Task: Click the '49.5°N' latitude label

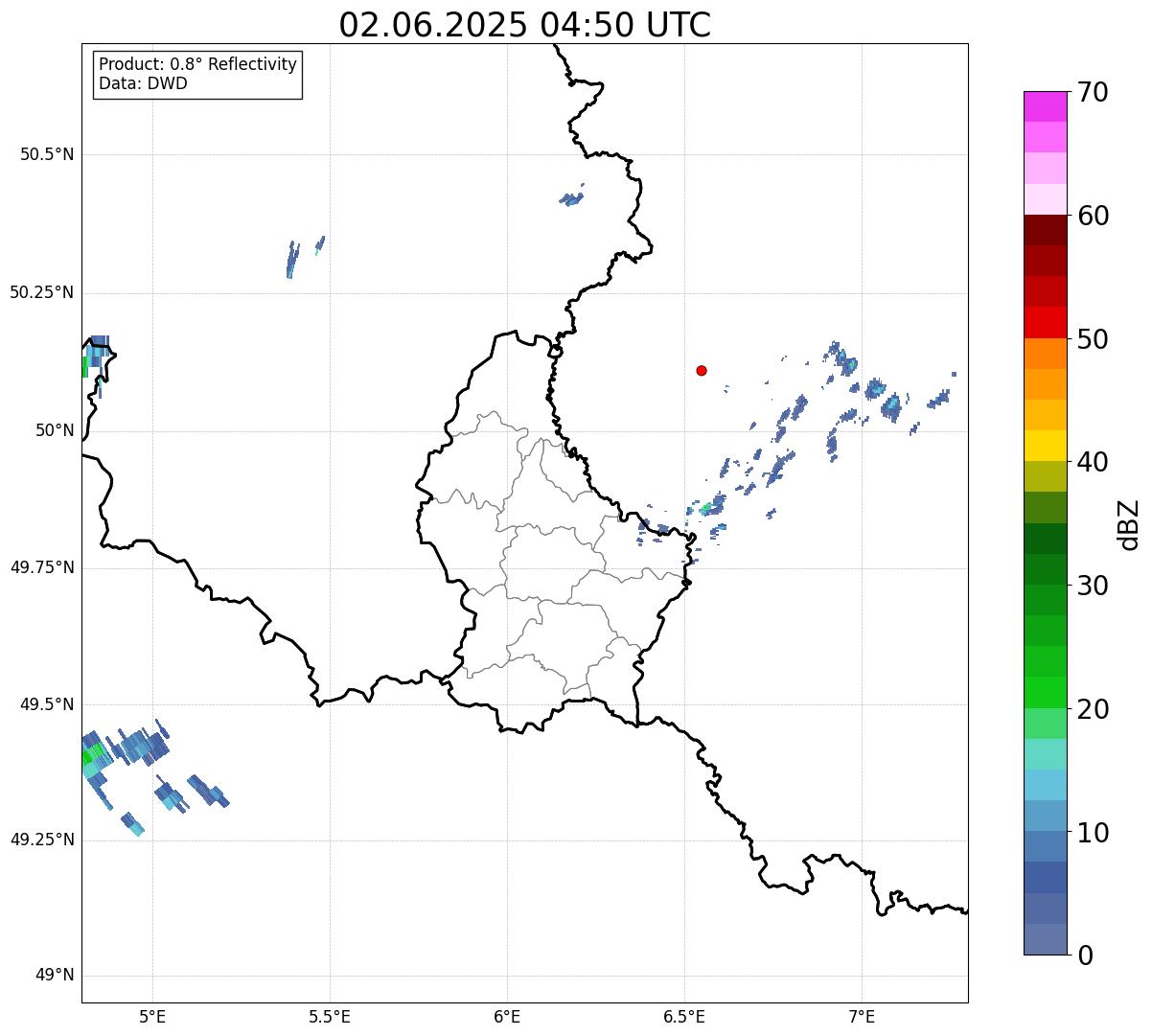Action: click(x=47, y=704)
